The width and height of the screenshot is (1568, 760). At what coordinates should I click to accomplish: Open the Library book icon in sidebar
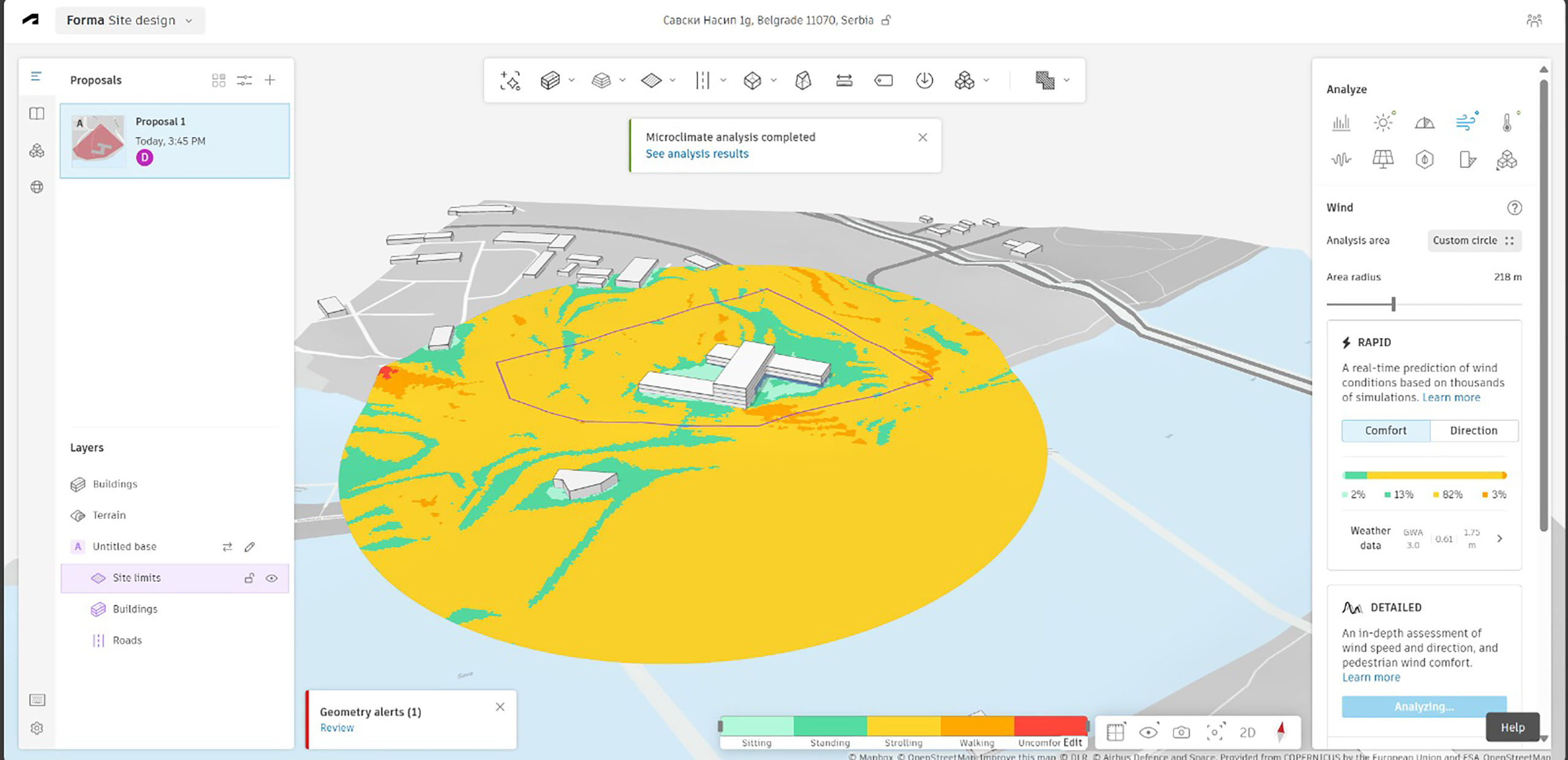coord(37,114)
